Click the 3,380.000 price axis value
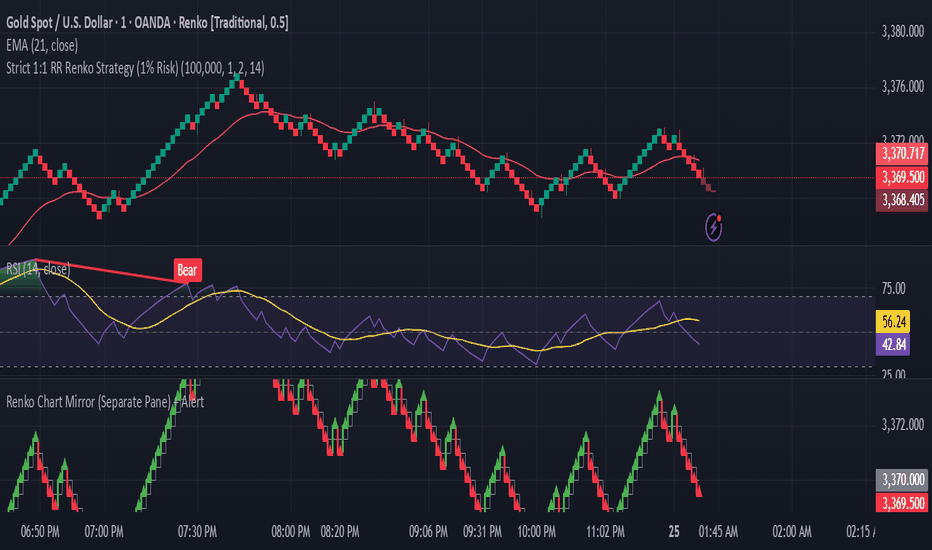The height and width of the screenshot is (550, 932). [902, 32]
